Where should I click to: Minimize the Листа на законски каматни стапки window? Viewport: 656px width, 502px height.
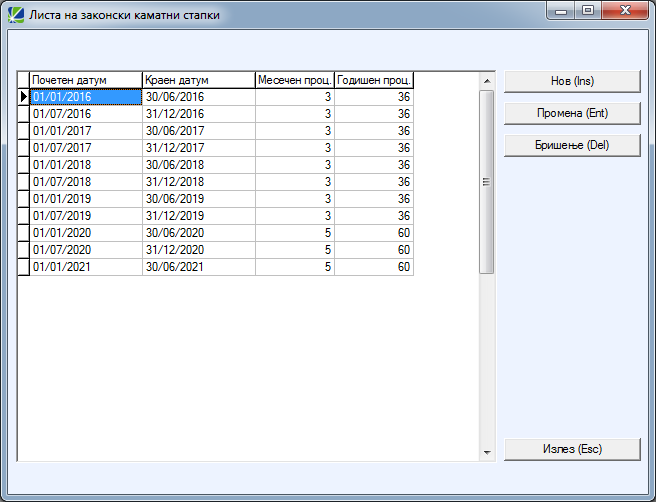pyautogui.click(x=561, y=11)
